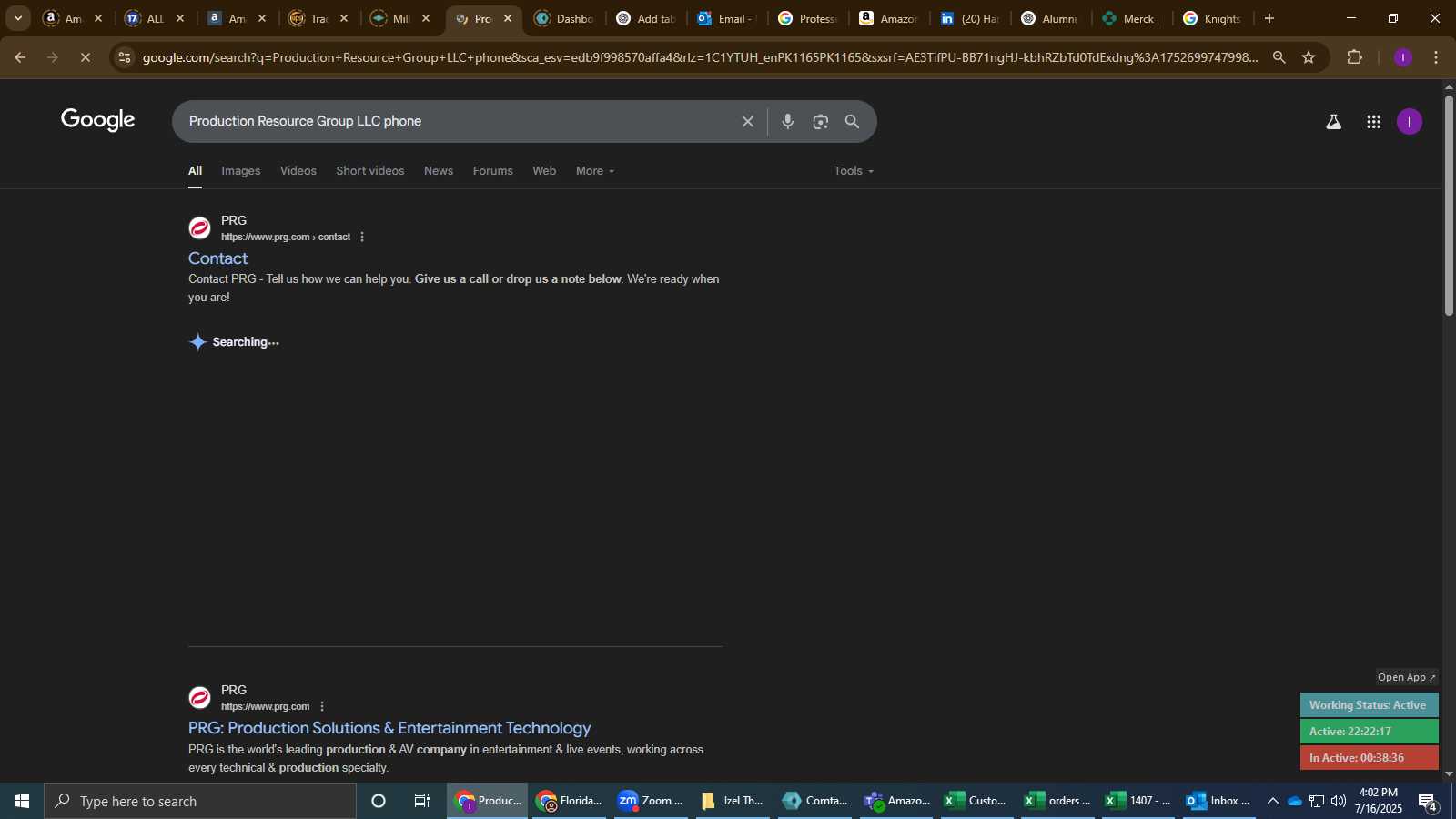Open Windows Start menu
This screenshot has width=1456, height=819.
[22, 801]
